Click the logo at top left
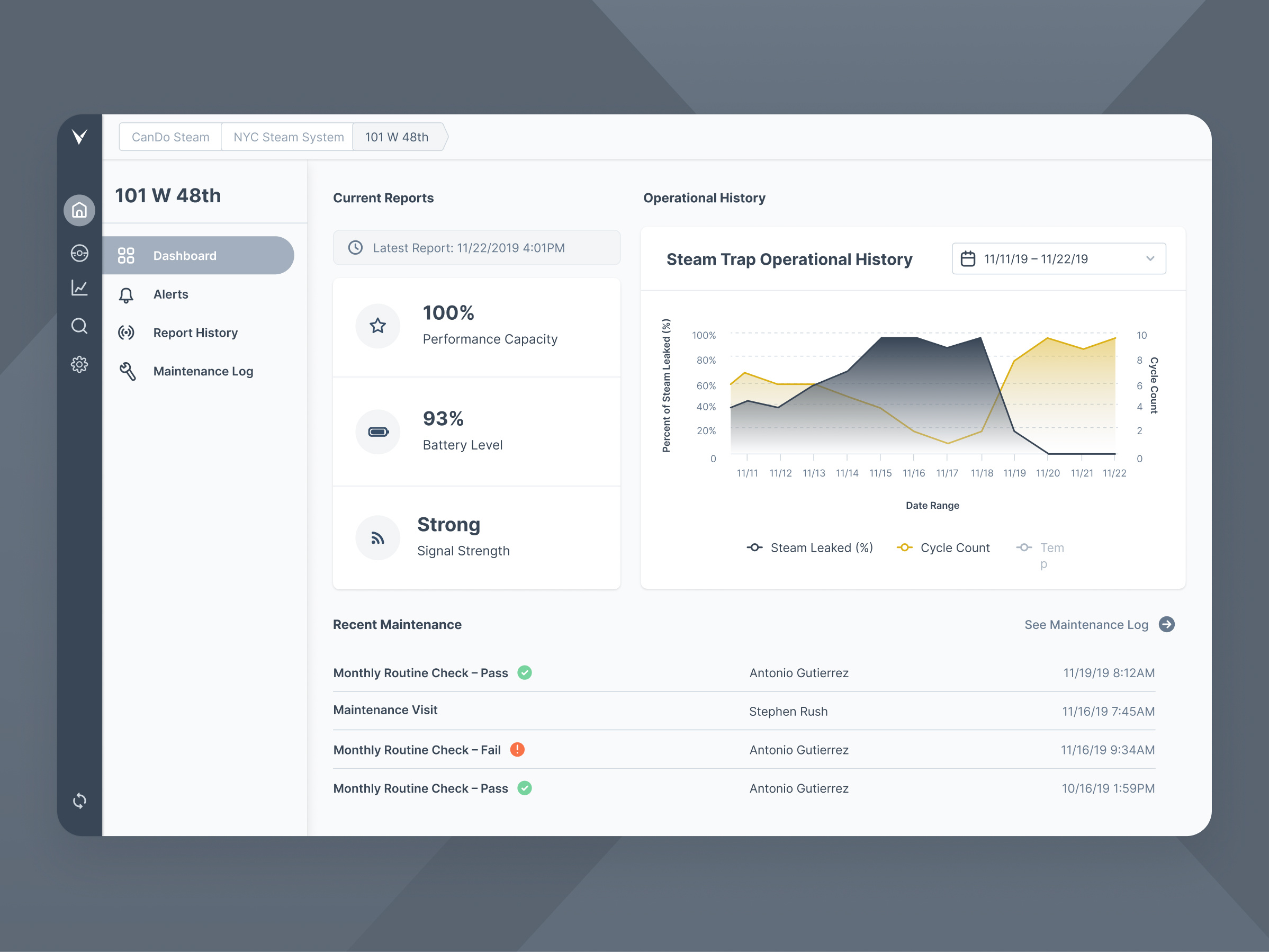Viewport: 1269px width, 952px height. (79, 137)
